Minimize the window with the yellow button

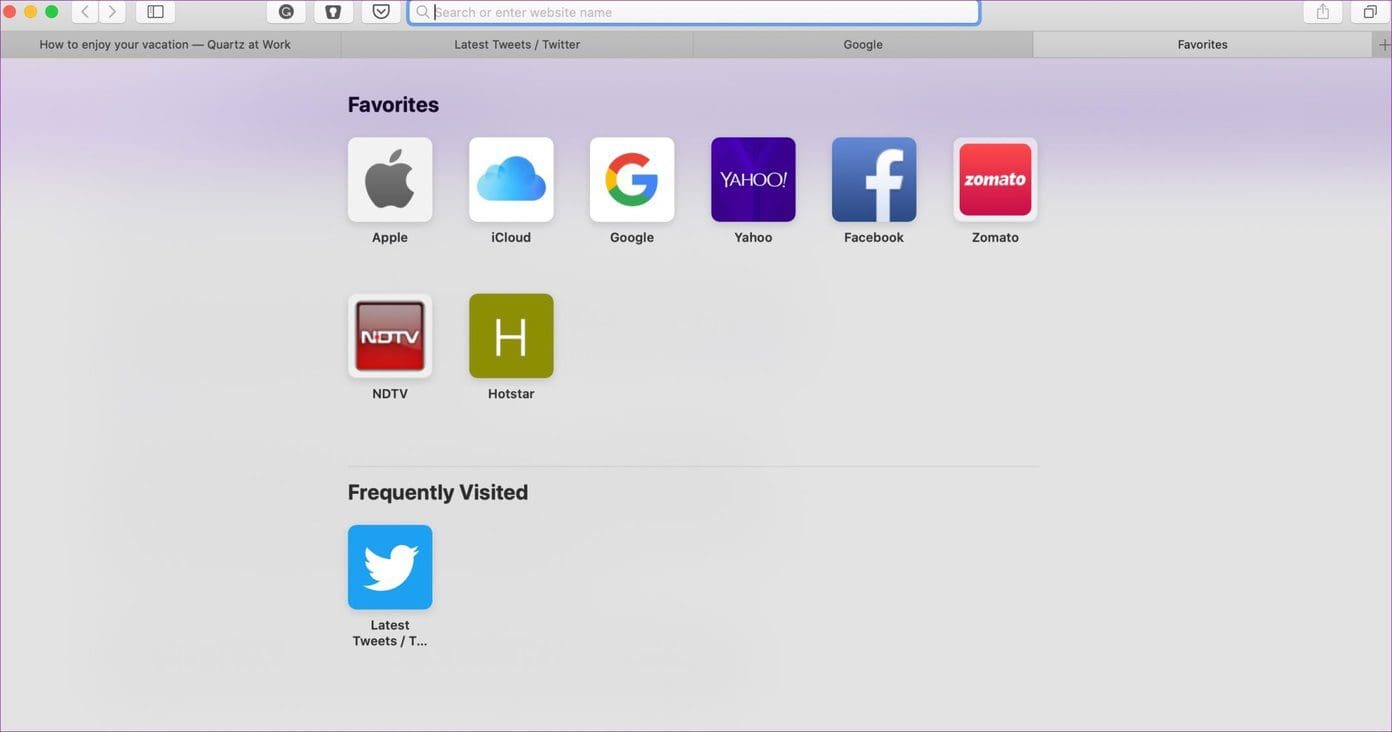click(30, 12)
